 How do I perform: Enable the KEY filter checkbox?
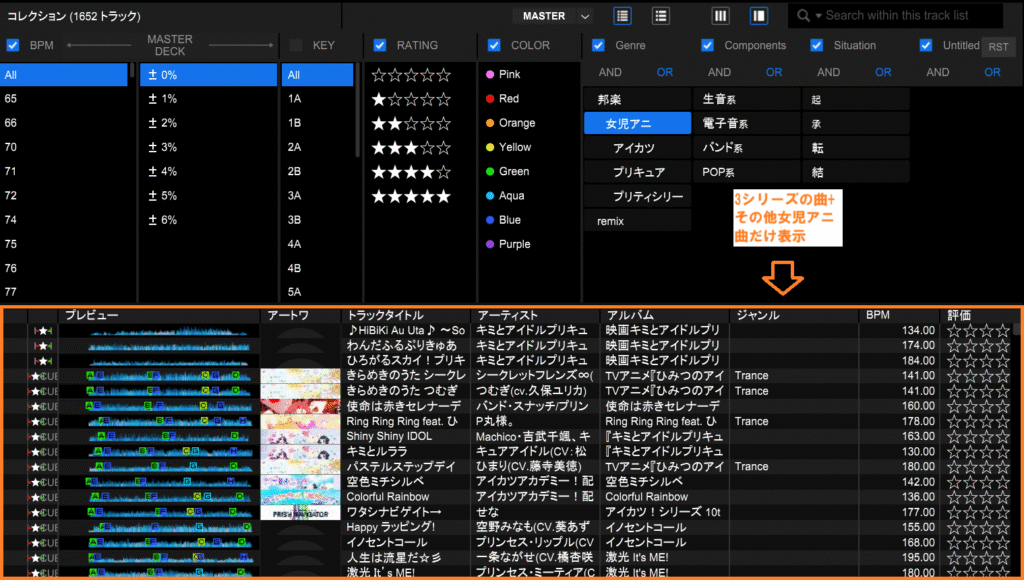click(296, 45)
